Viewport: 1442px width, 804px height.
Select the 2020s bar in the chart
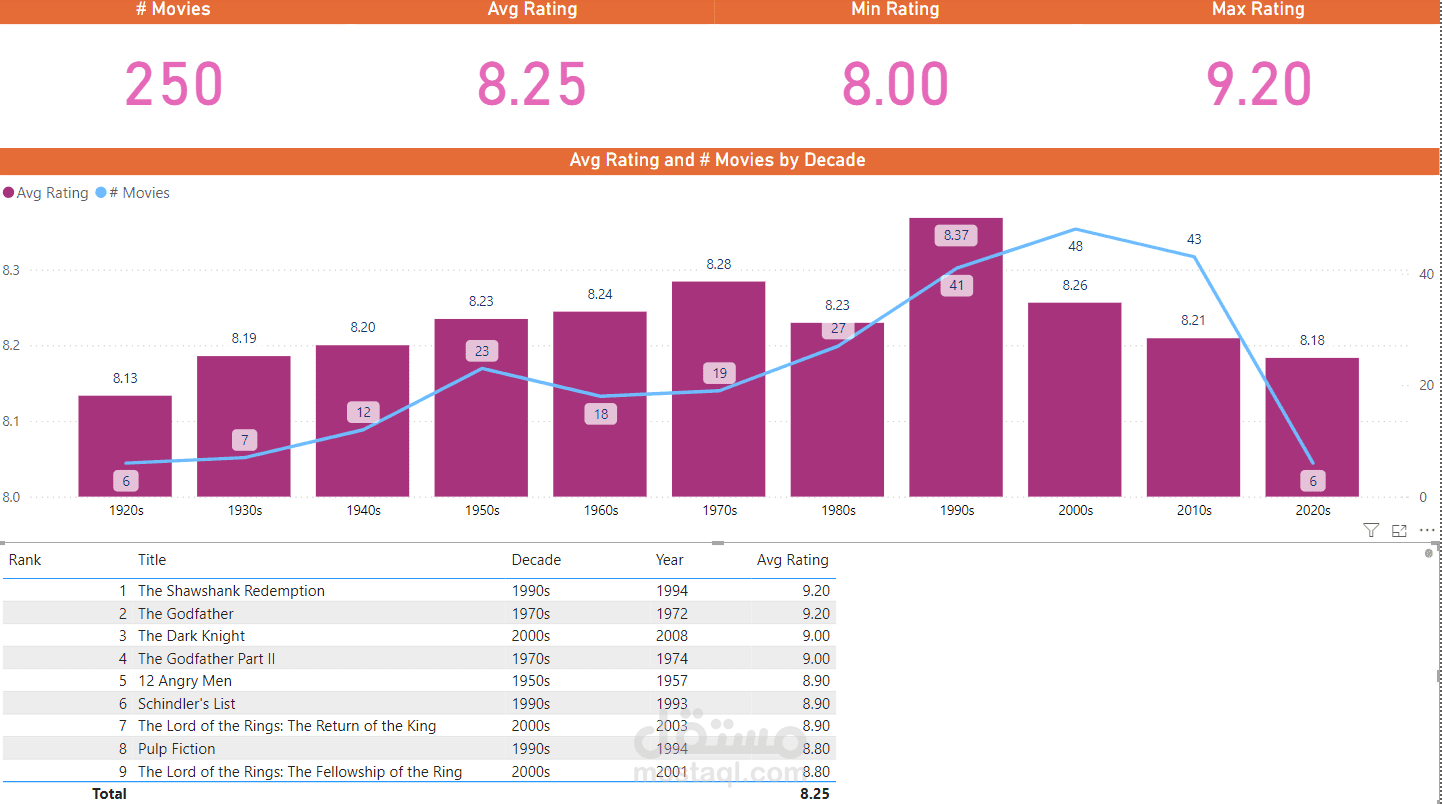pos(1312,427)
